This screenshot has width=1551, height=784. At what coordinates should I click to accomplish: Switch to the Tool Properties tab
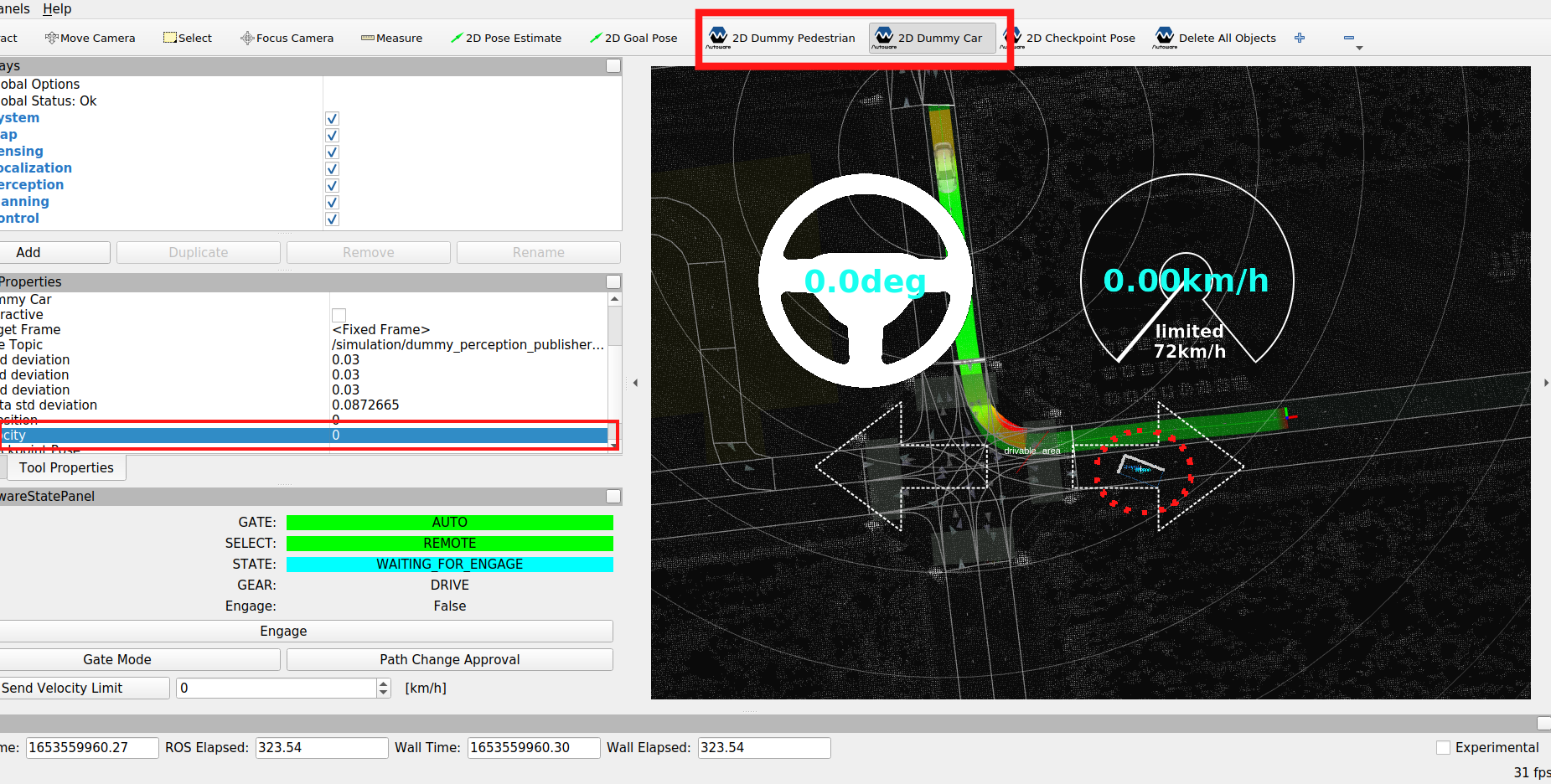pos(66,467)
